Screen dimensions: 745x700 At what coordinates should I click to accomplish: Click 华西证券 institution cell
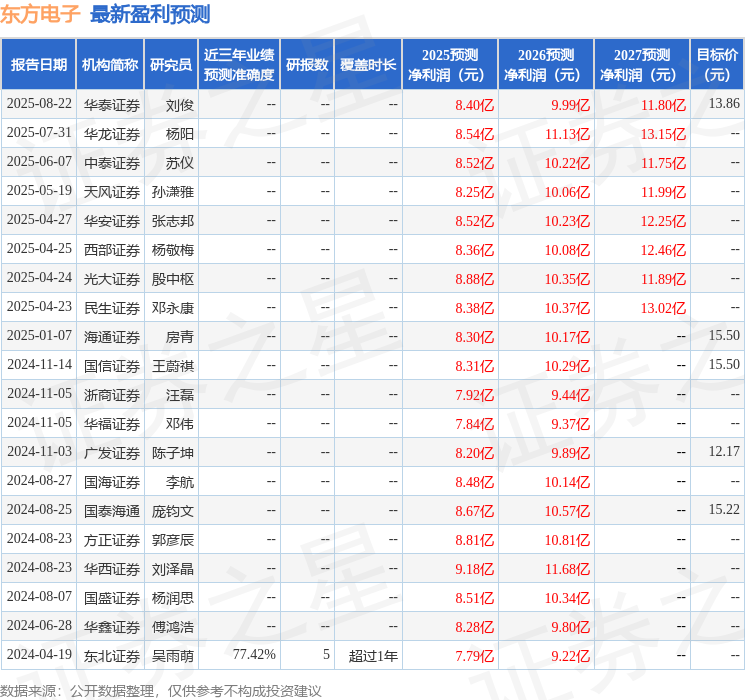[x=112, y=569]
